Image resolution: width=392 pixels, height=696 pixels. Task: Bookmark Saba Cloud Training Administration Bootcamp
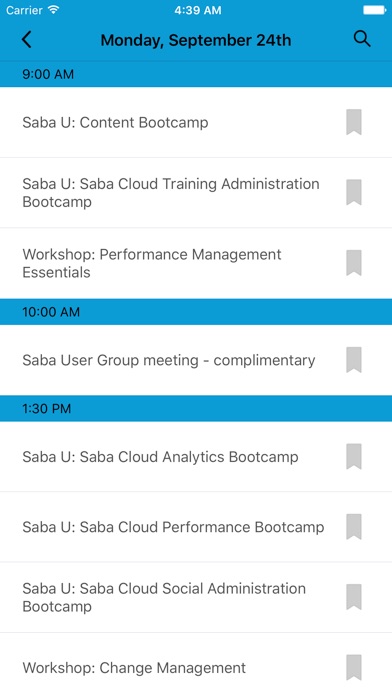tap(354, 192)
